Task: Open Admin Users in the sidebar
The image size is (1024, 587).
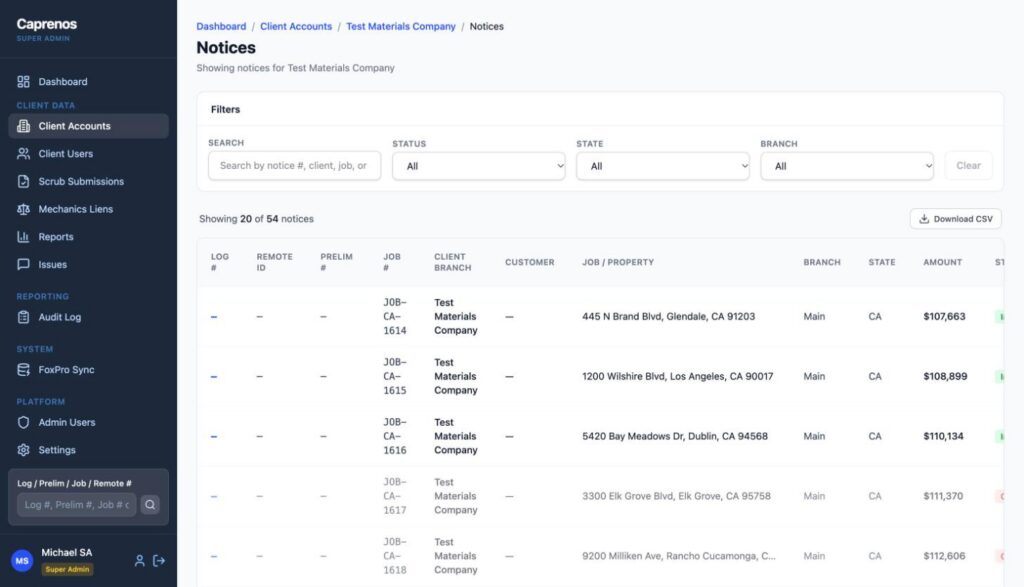Action: click(89, 422)
